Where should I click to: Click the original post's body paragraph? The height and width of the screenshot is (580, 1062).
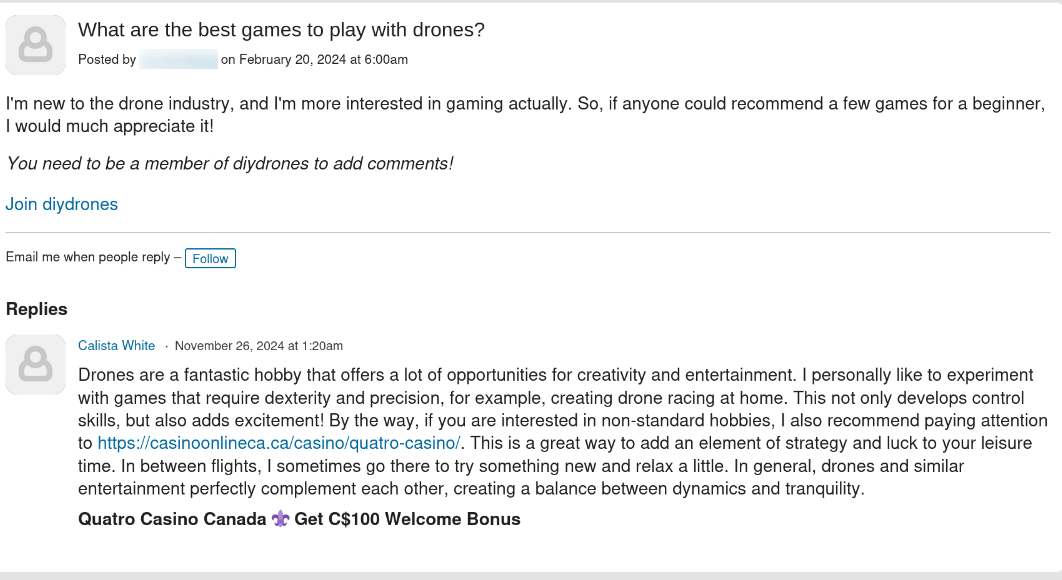(x=526, y=115)
